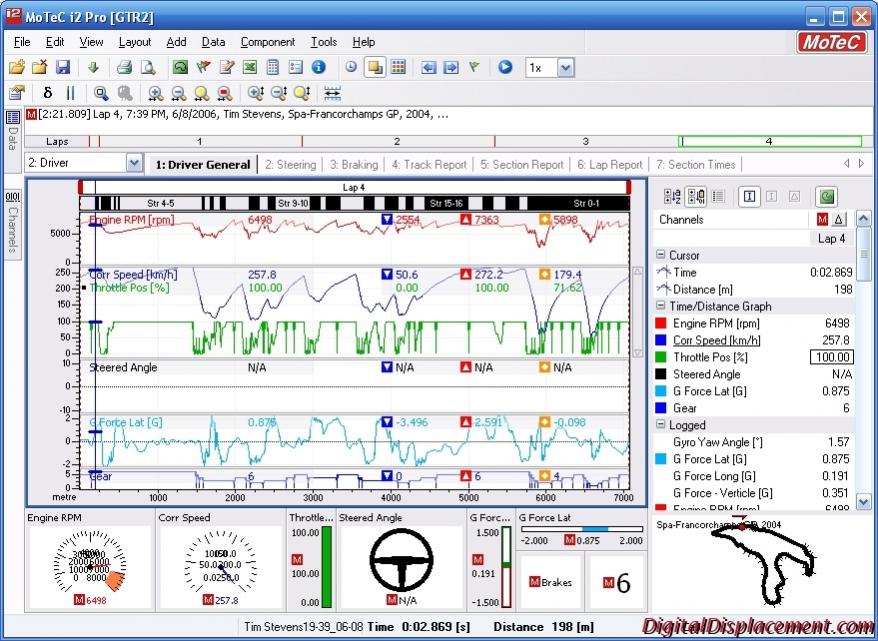Toggle the red M main lap indicator in Channels header
Image resolution: width=878 pixels, height=641 pixels.
[x=822, y=220]
